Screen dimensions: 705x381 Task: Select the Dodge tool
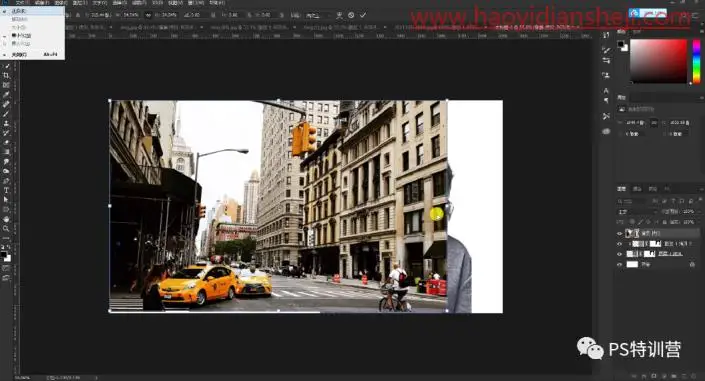point(7,171)
